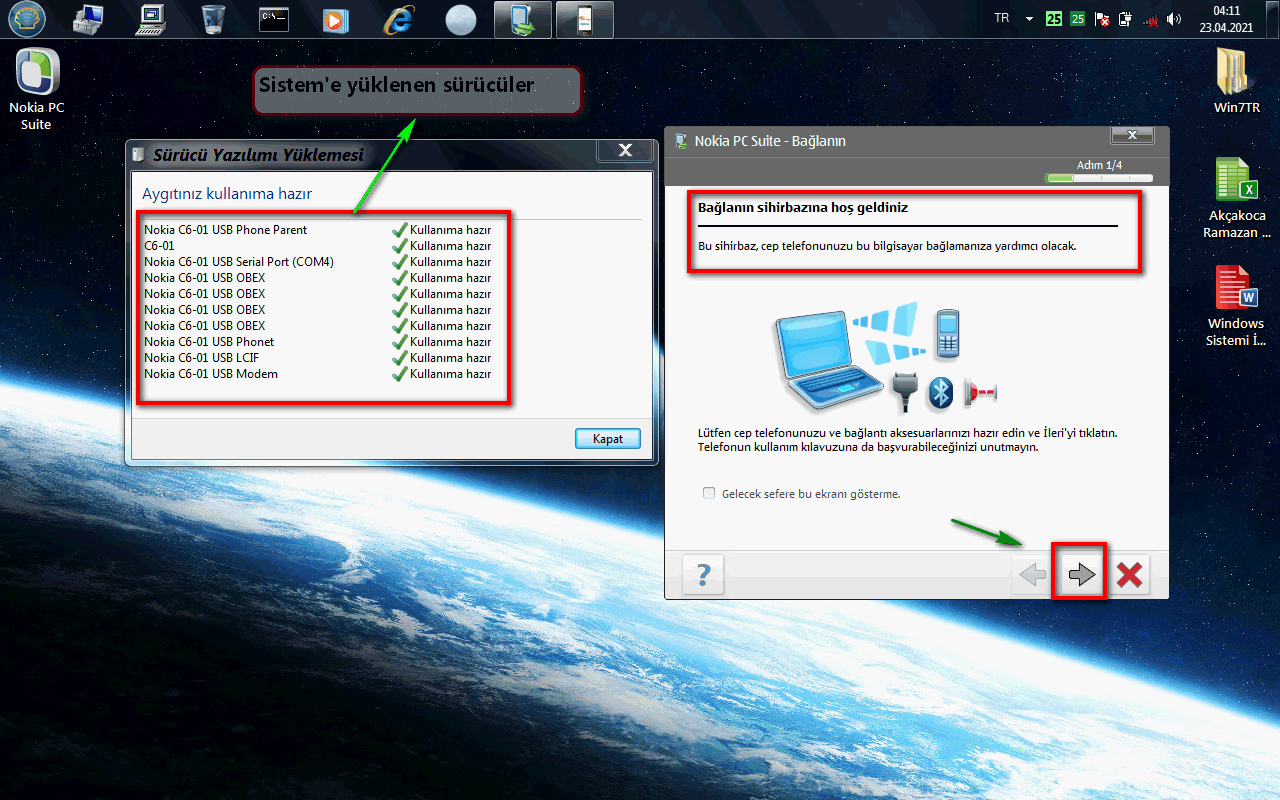Switch to the phone-icon taskbar window
The image size is (1280, 800).
click(585, 19)
